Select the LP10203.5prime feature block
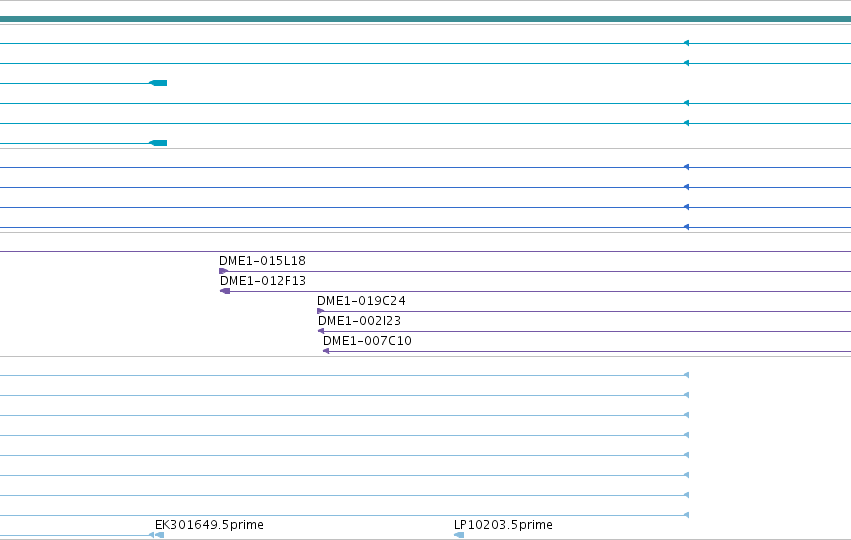851x540 pixels. click(459, 535)
